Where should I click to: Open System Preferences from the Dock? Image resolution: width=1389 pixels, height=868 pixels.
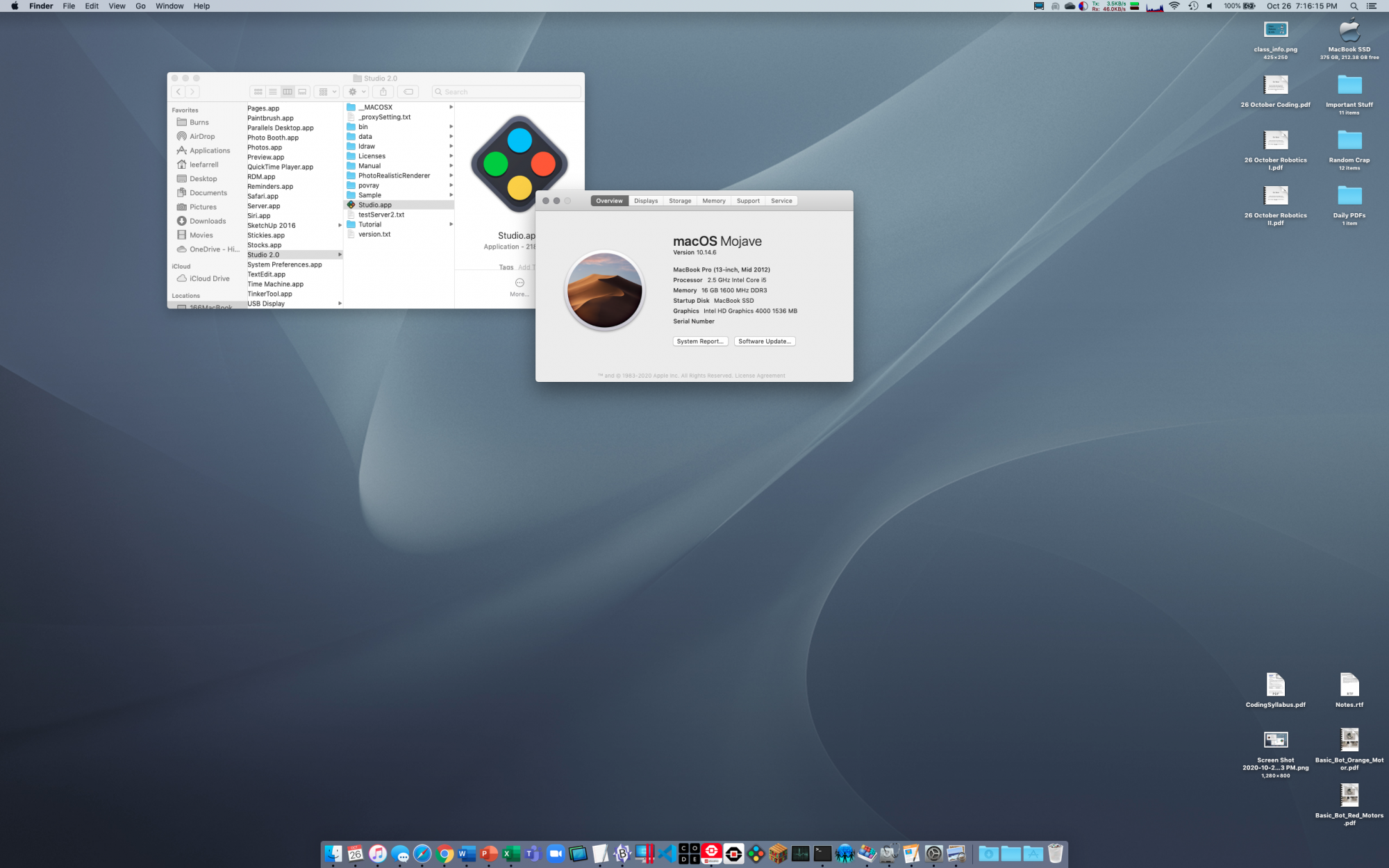tap(934, 854)
